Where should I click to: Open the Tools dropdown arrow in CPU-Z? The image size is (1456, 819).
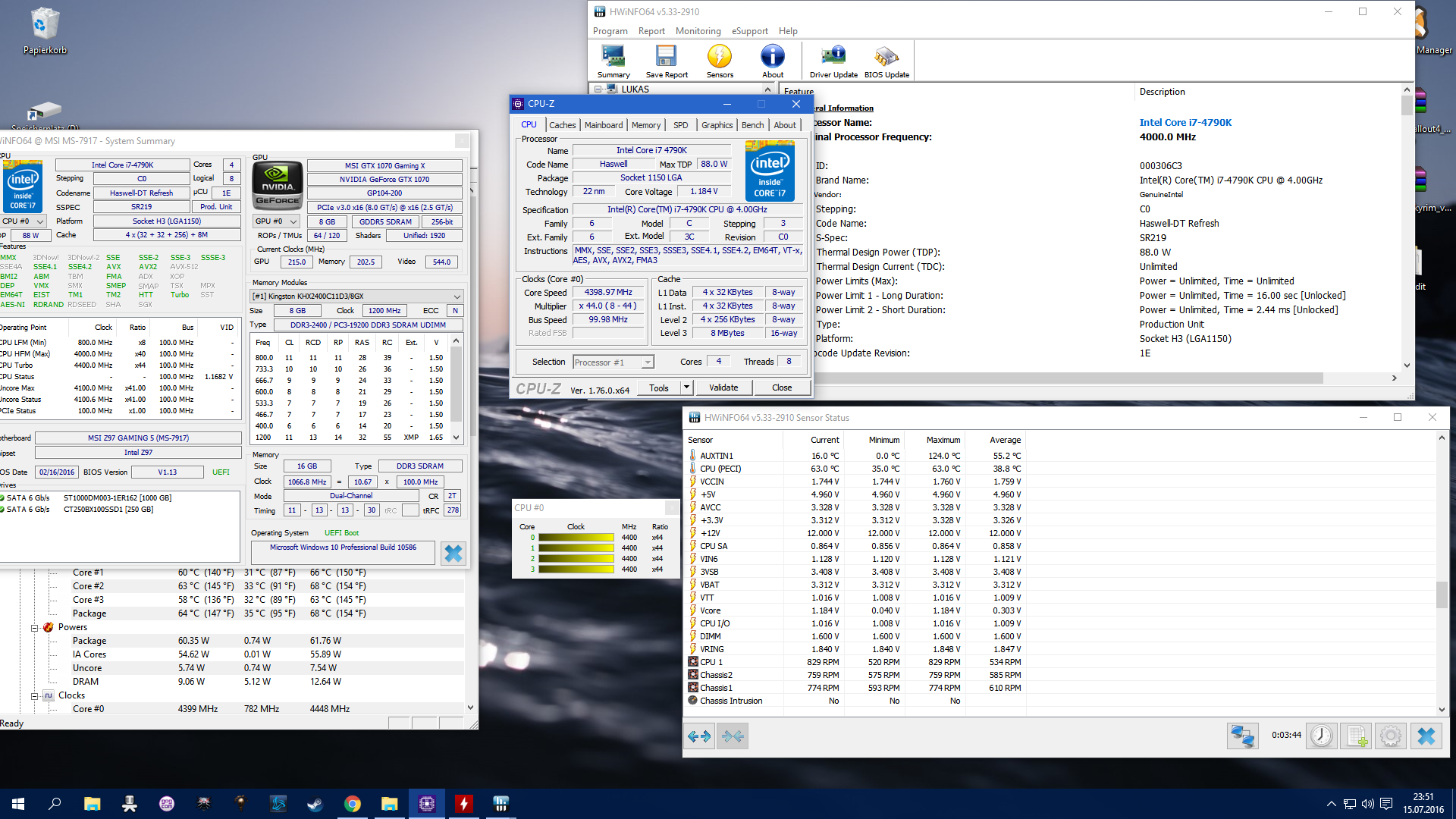pos(686,388)
